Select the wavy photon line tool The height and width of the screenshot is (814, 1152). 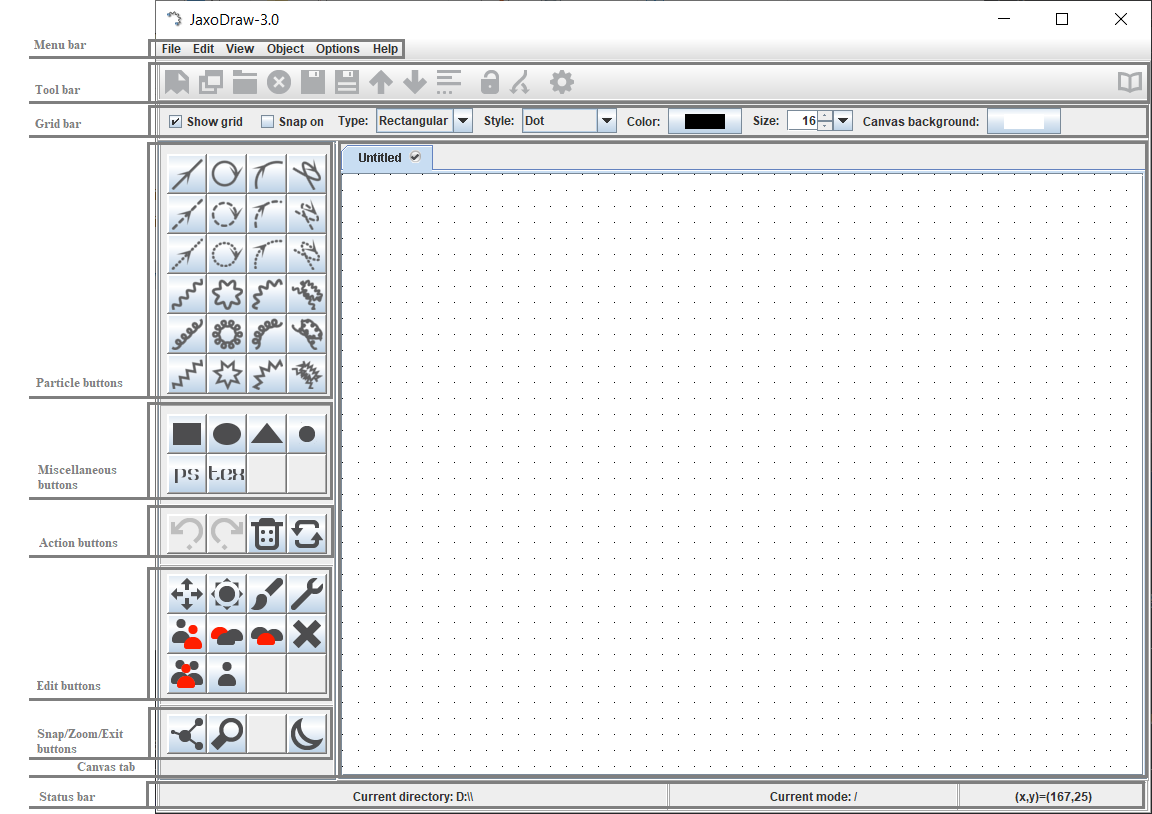tap(187, 294)
